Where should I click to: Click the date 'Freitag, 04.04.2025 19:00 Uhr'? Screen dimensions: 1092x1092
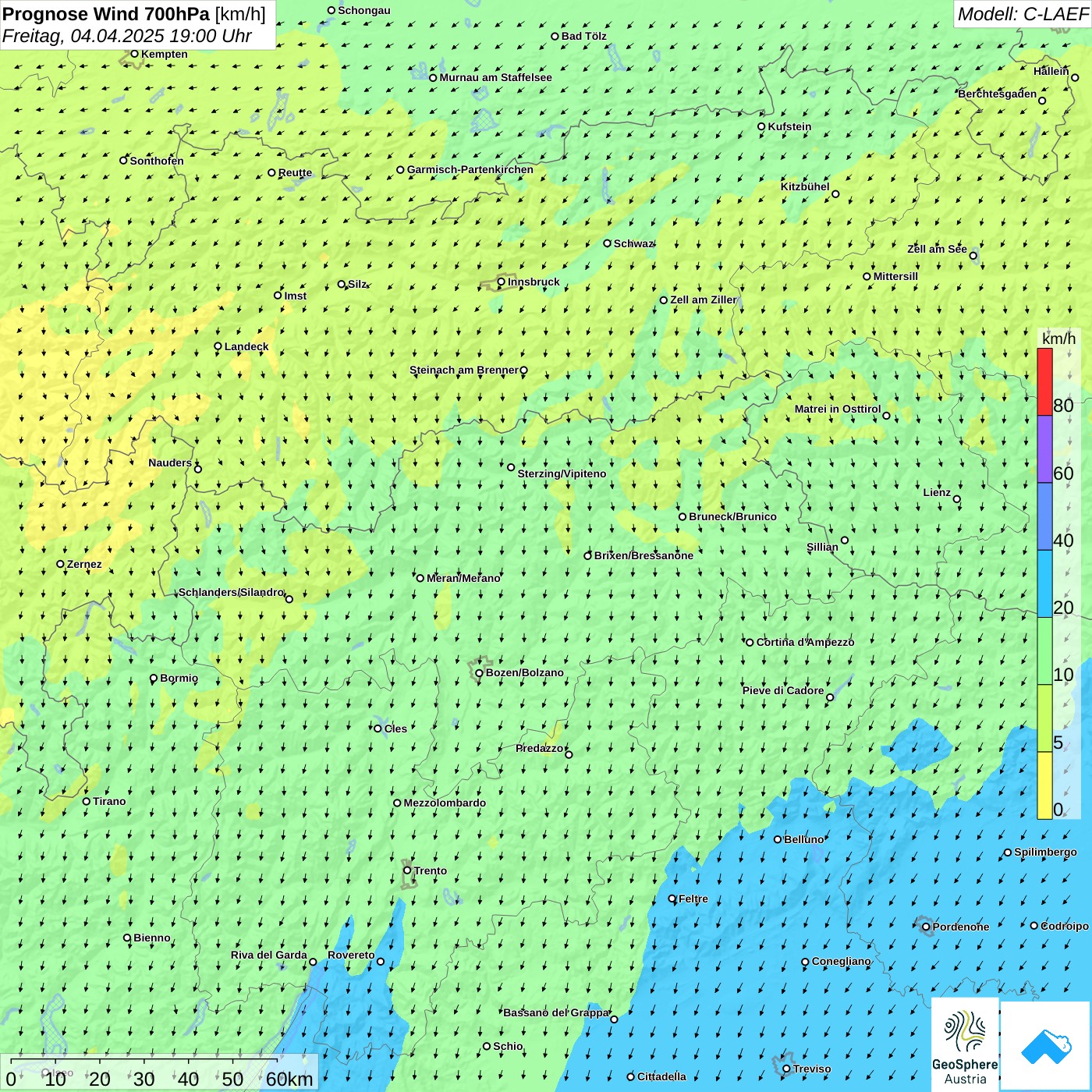click(127, 36)
